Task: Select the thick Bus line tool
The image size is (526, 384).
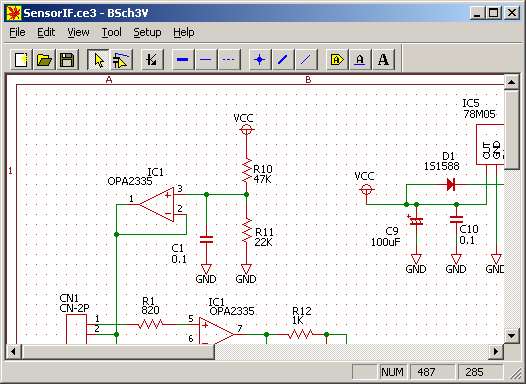Action: (183, 60)
